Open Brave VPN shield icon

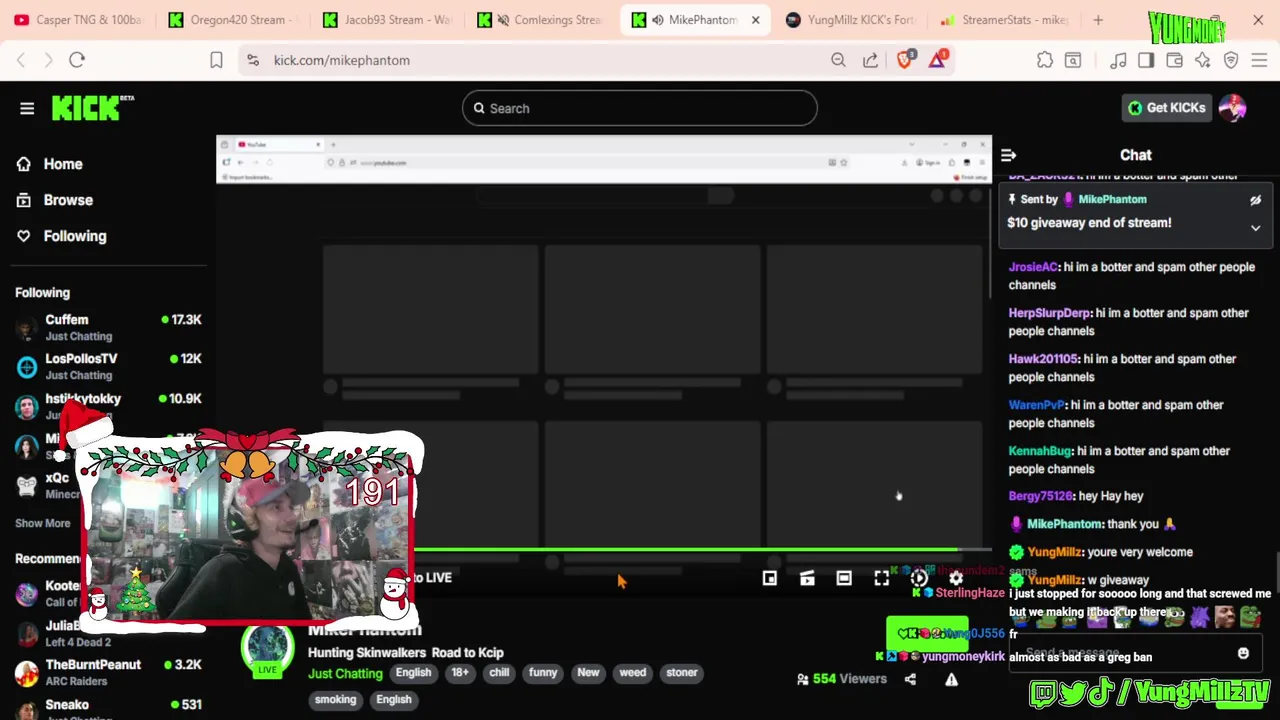pos(1231,60)
